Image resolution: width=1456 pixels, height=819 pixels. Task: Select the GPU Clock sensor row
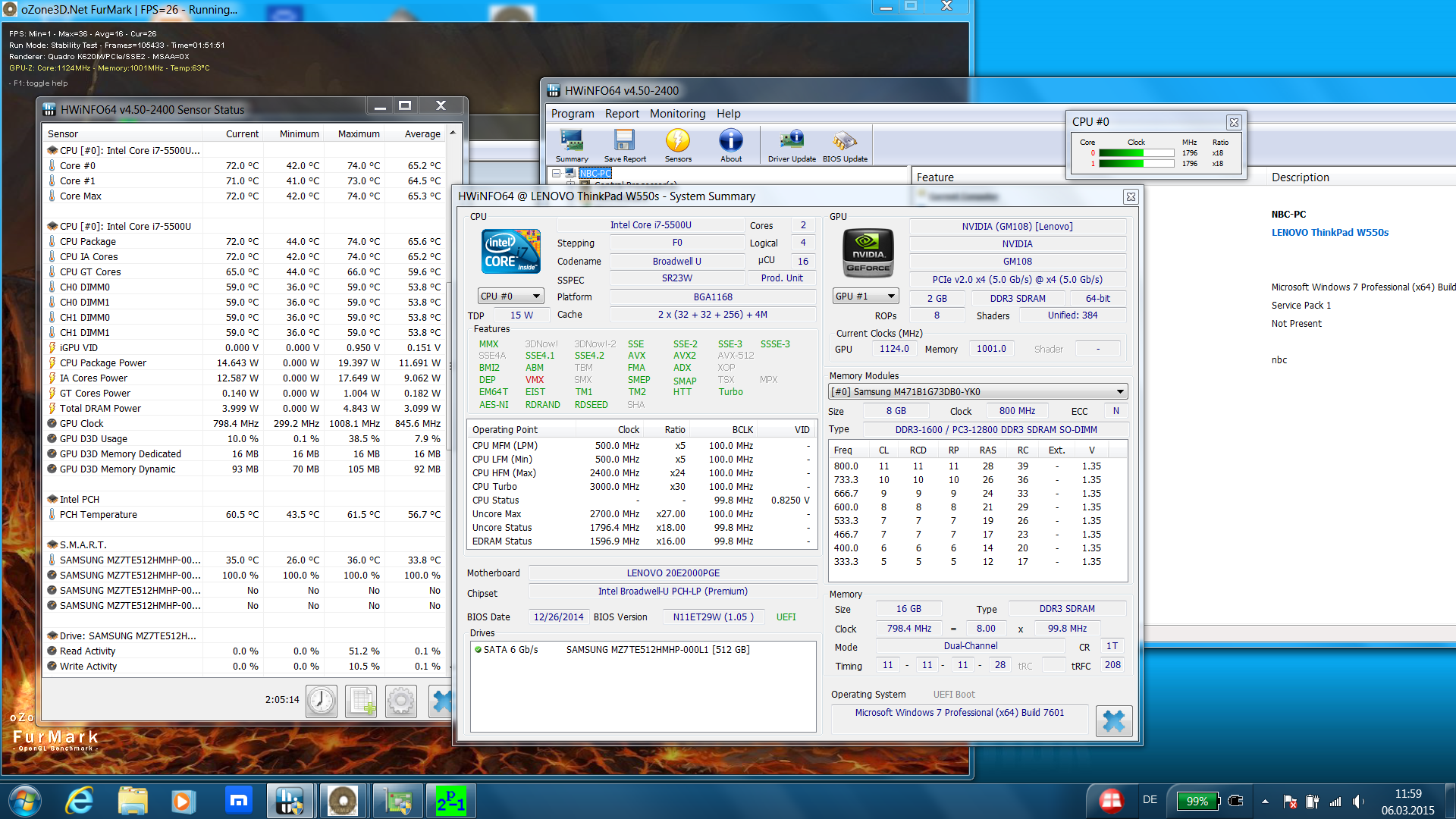[244, 423]
